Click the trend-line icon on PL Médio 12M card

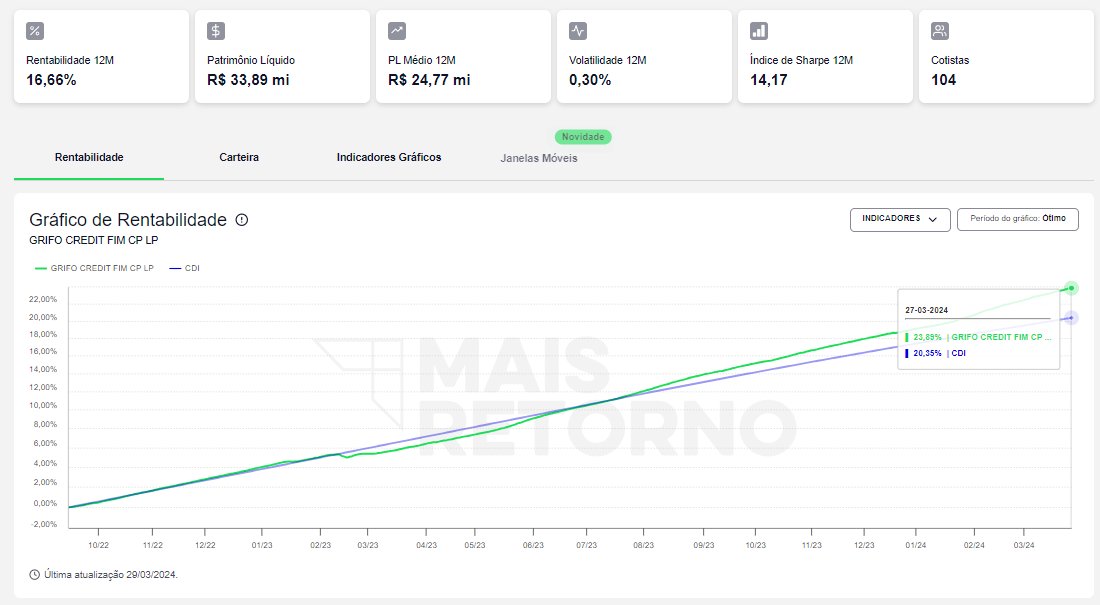click(397, 31)
